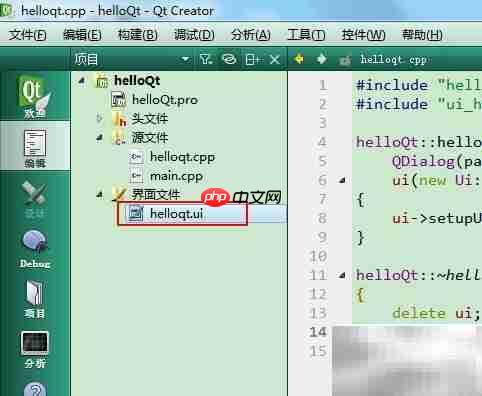Screen dimensions: 482x396
Task: Collapse the forms files folder
Action: click(99, 194)
